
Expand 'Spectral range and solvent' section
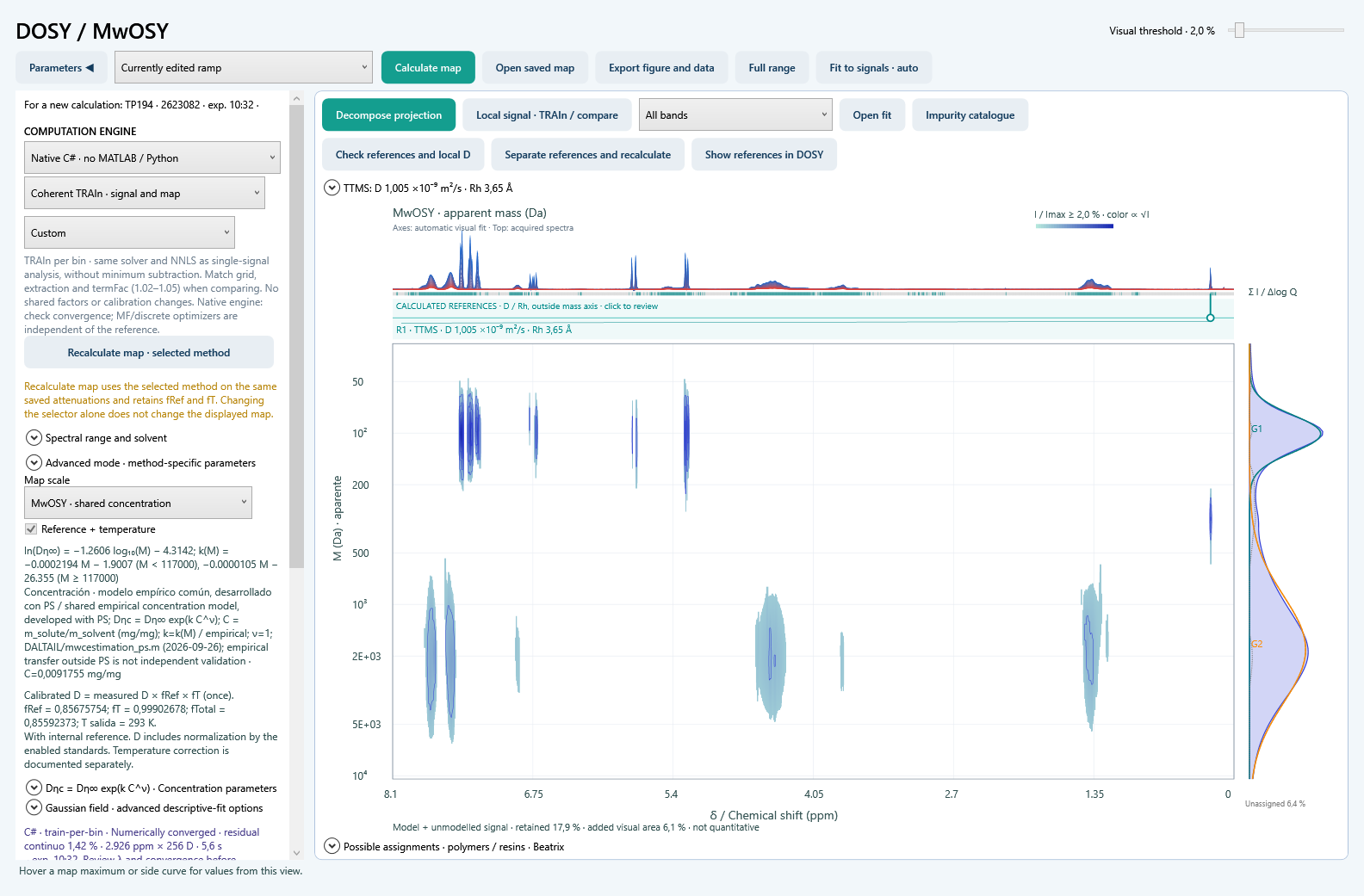[34, 438]
